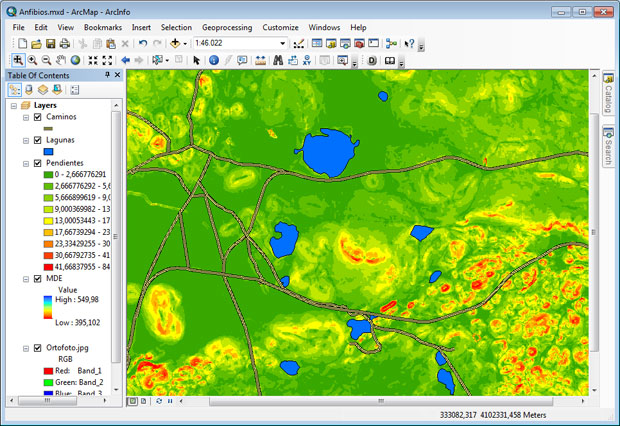Pause map drawing
Viewport: 620px width, 426px height.
click(x=170, y=401)
